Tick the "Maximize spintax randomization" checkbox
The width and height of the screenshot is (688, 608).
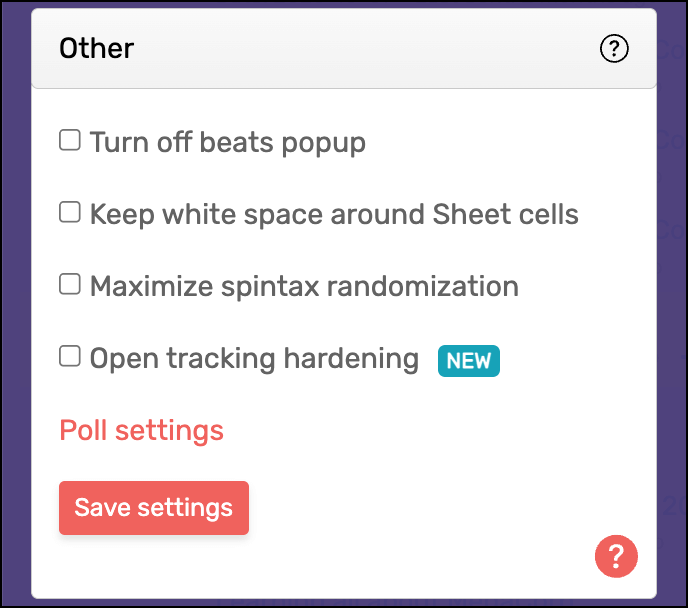69,285
